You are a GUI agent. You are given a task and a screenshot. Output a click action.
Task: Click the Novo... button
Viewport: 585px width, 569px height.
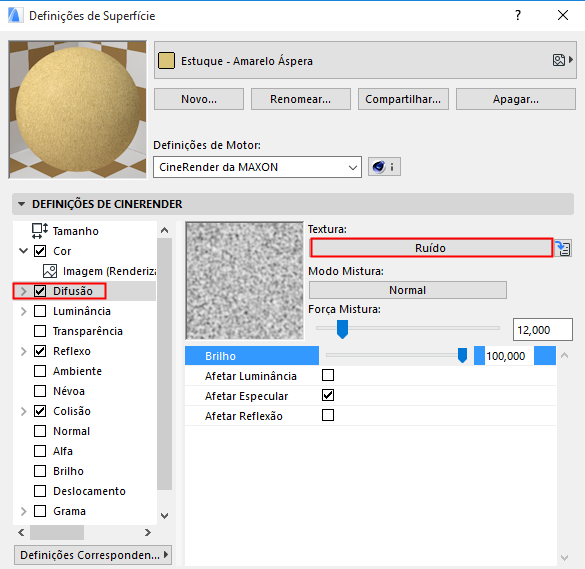tap(199, 99)
